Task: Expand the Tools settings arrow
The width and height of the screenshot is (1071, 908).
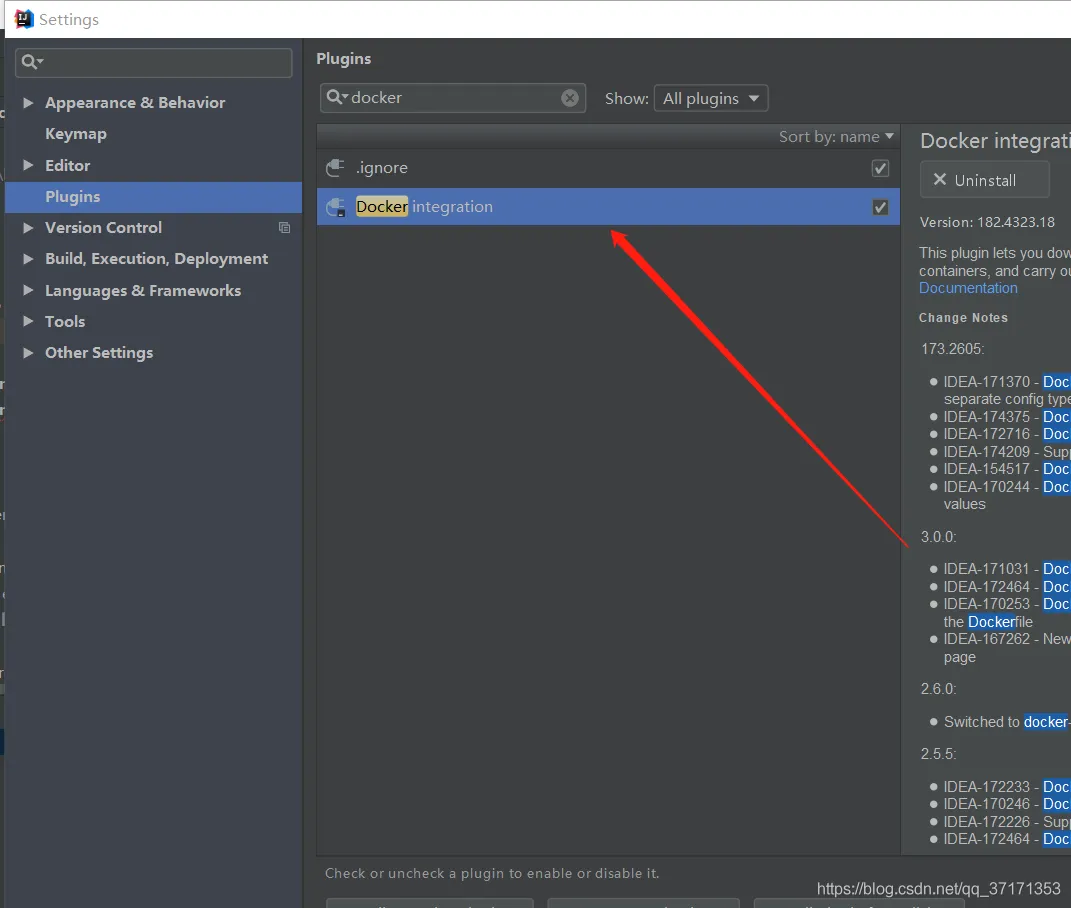Action: (28, 321)
